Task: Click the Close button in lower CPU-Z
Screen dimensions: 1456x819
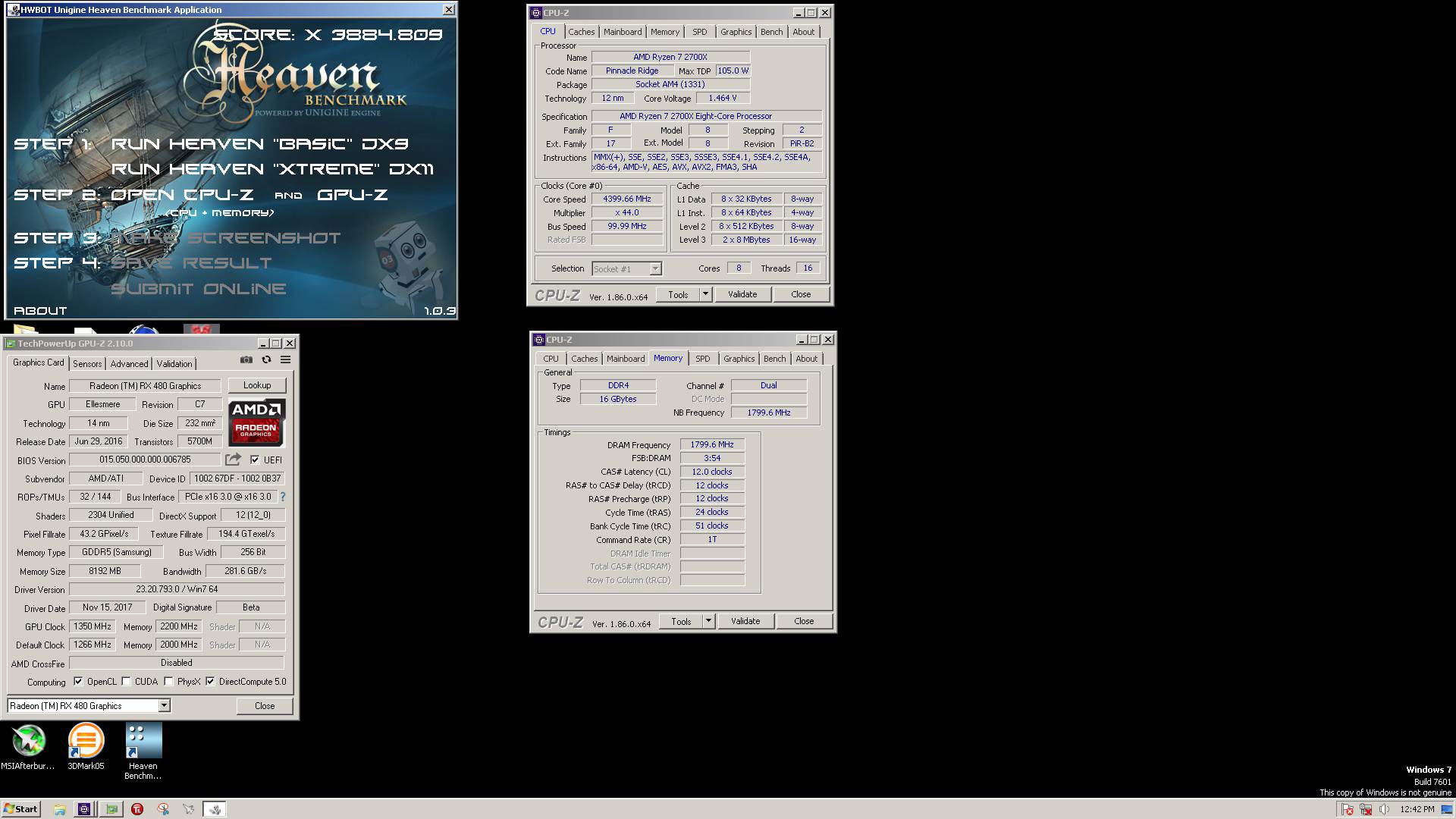Action: pos(804,621)
